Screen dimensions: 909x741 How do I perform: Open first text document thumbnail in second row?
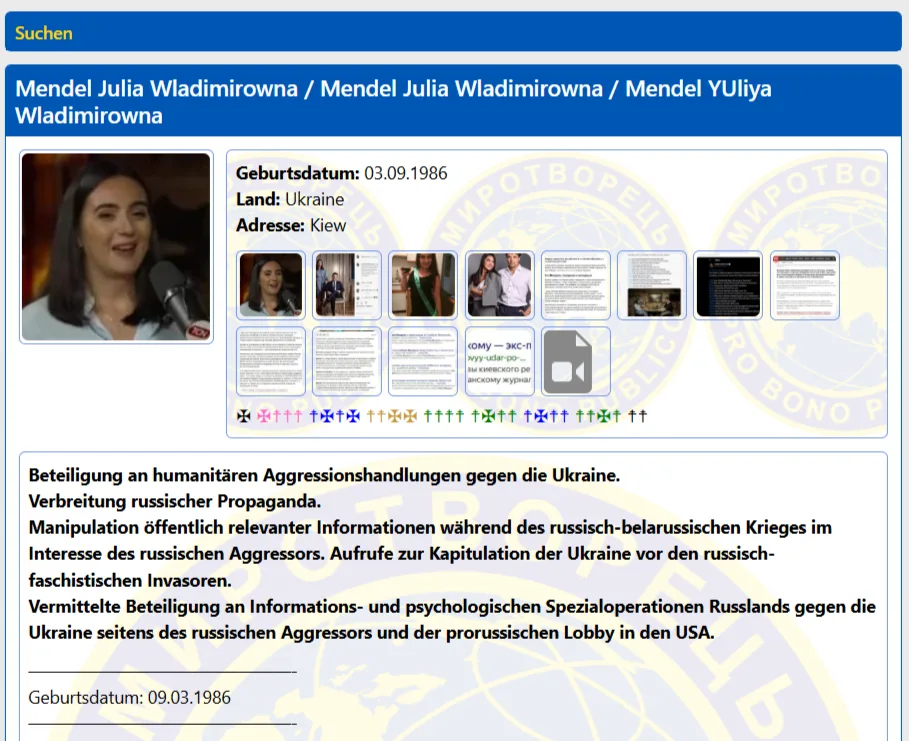pos(271,361)
